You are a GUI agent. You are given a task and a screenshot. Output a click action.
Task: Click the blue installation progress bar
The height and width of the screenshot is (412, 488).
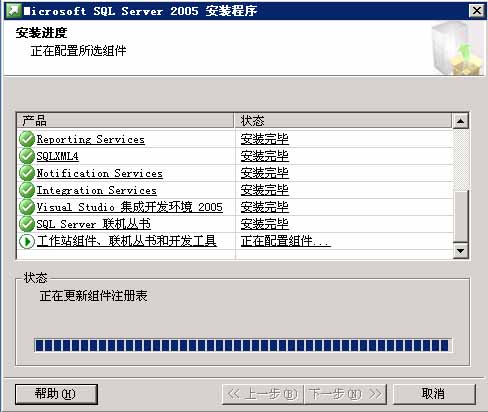pos(243,345)
